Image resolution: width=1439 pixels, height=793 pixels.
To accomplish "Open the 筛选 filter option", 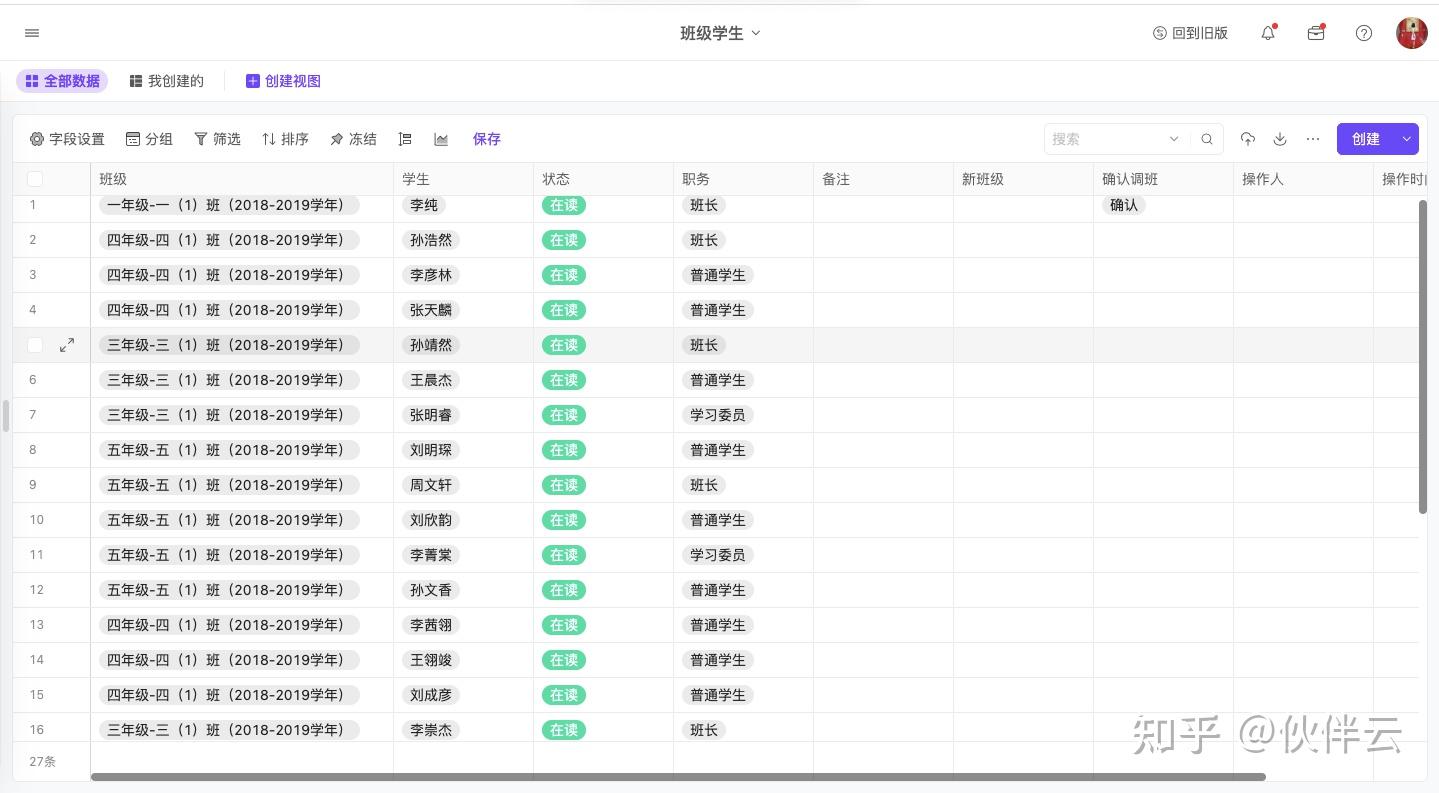I will point(217,139).
